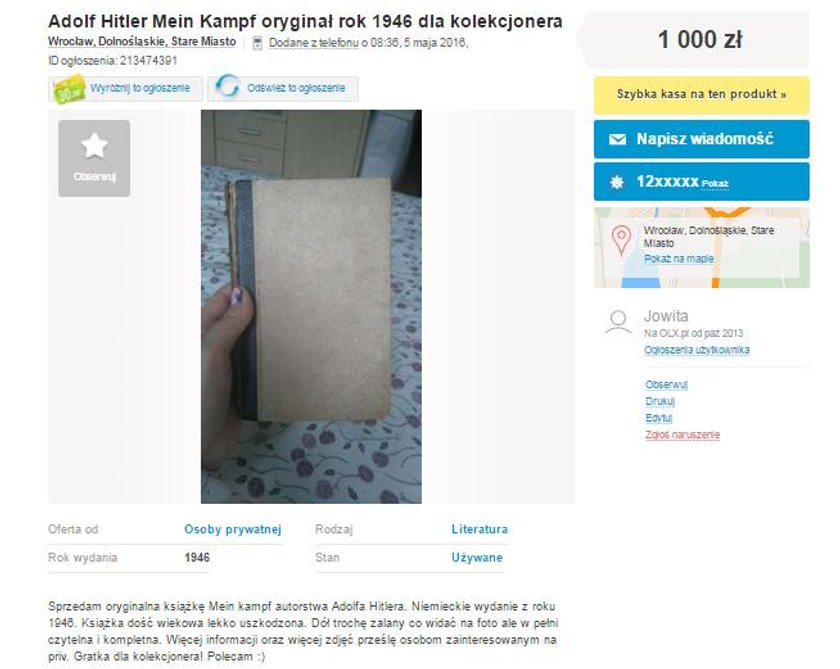The height and width of the screenshot is (669, 840).
Task: Click the phone number star icon
Action: 617,182
